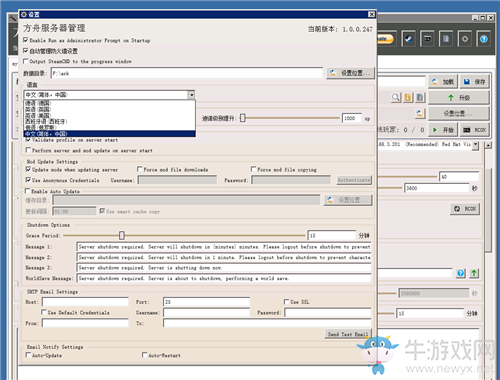Click speed value field showing 1000

point(352,118)
